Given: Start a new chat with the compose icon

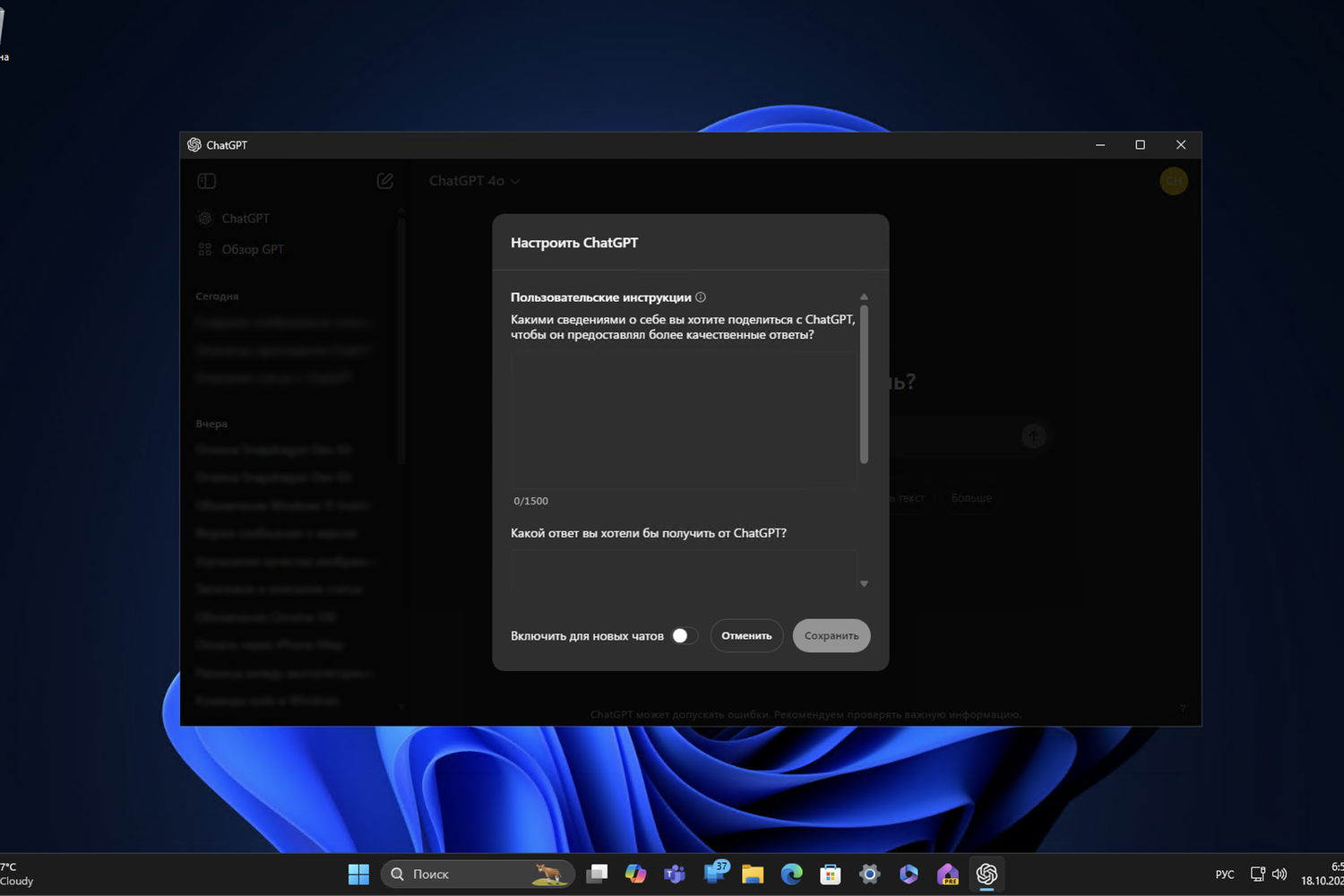Looking at the screenshot, I should 385,181.
